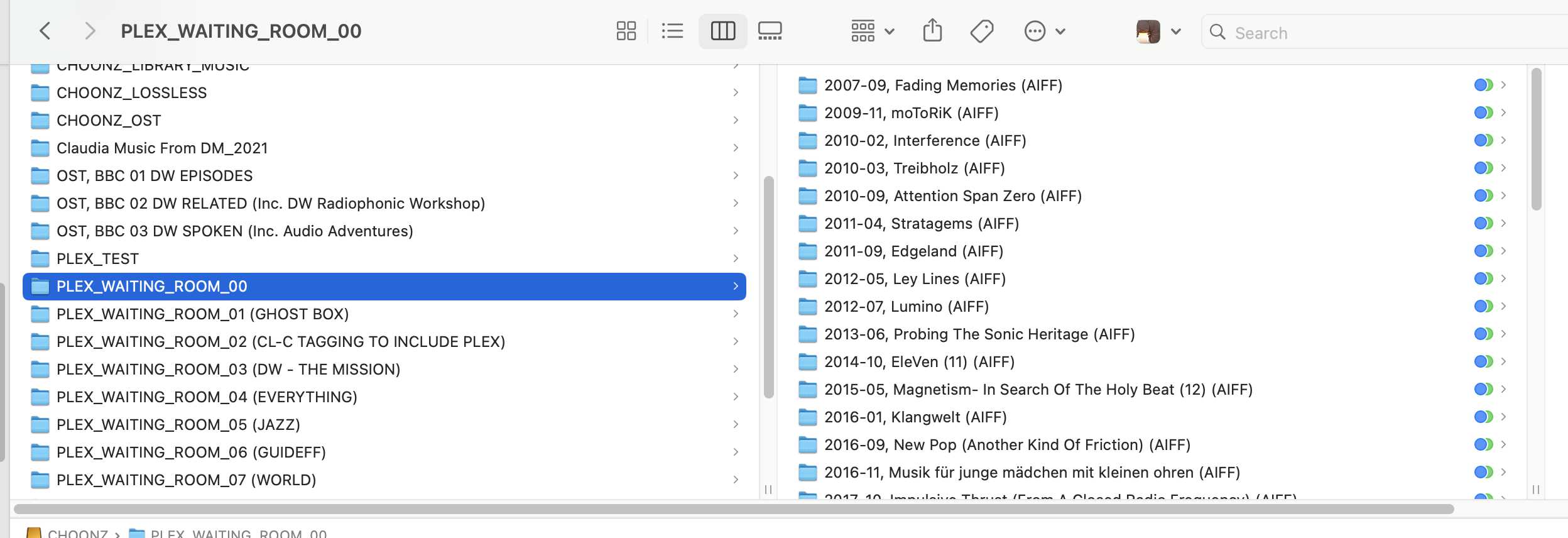Image resolution: width=1568 pixels, height=538 pixels.
Task: Select PLEX_WAITING_ROOM_05 (JAZZ) folder
Action: (x=178, y=424)
